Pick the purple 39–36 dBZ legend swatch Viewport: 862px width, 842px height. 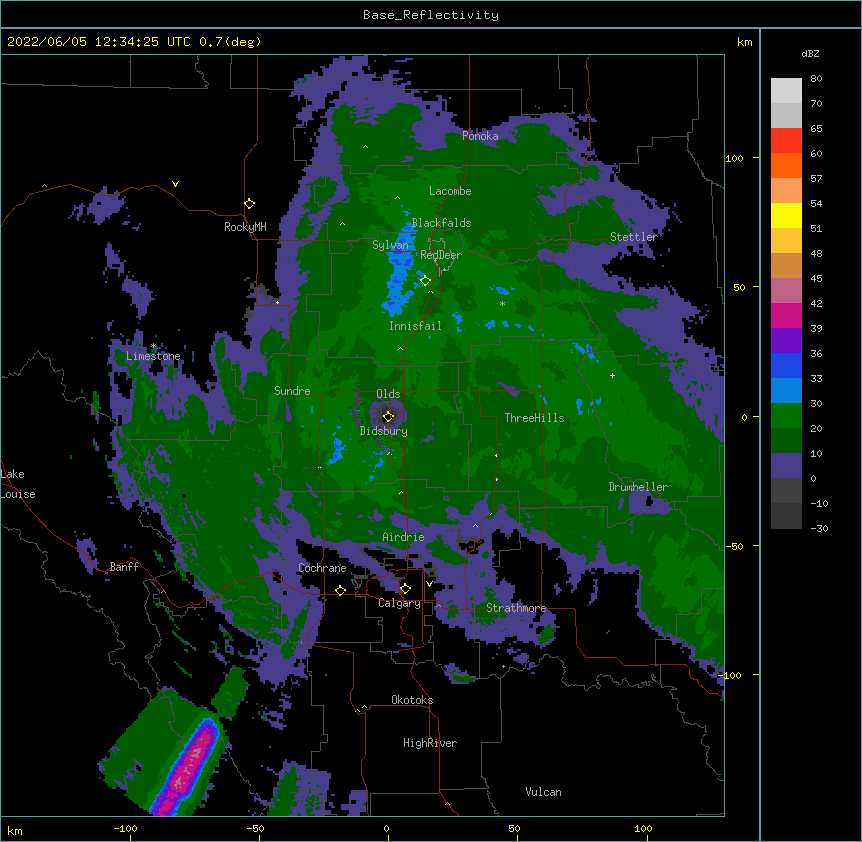click(x=786, y=341)
